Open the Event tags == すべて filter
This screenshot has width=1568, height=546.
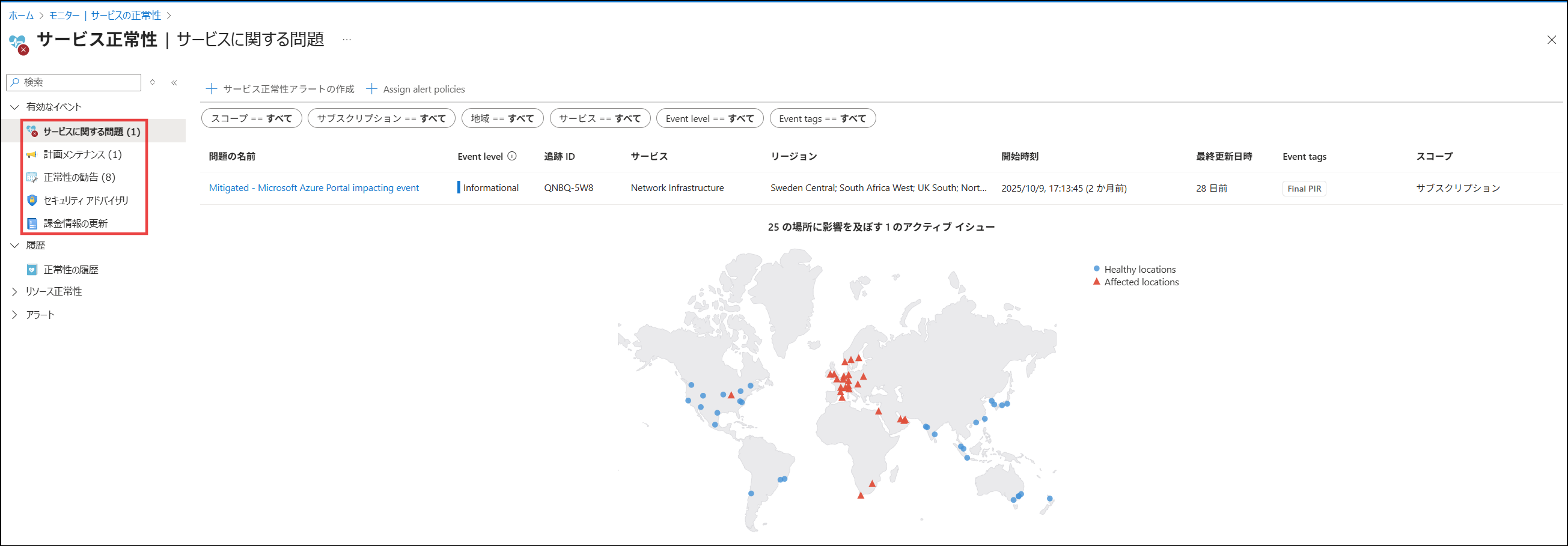[x=822, y=118]
